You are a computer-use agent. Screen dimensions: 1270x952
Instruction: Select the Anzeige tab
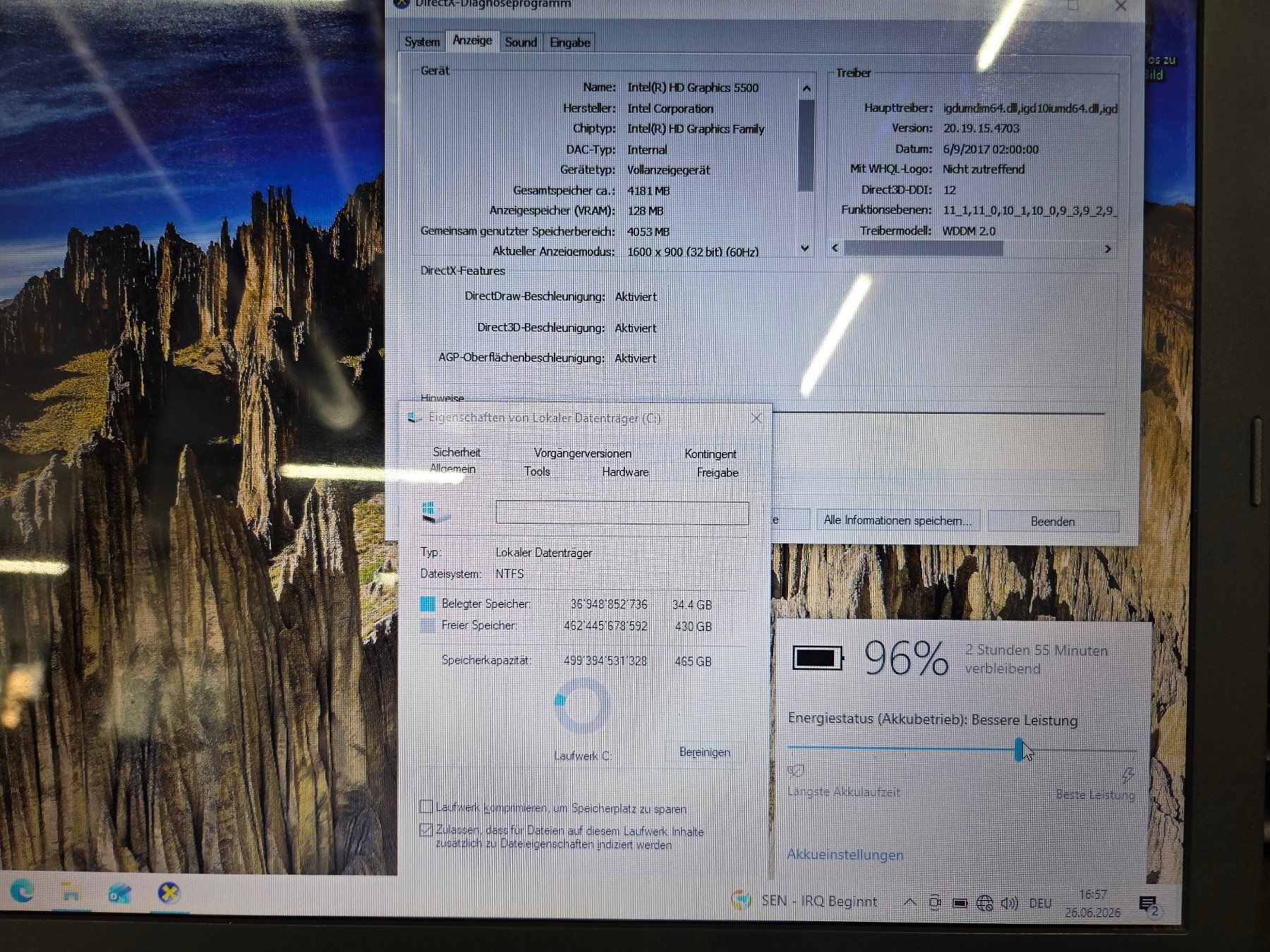472,40
